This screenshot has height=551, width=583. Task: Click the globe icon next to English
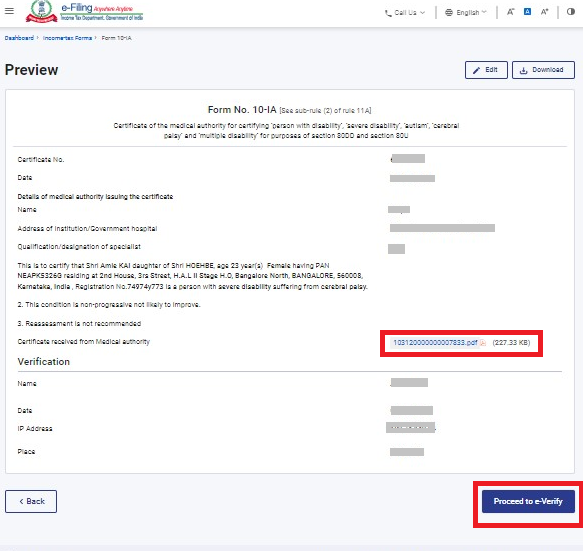pyautogui.click(x=449, y=13)
